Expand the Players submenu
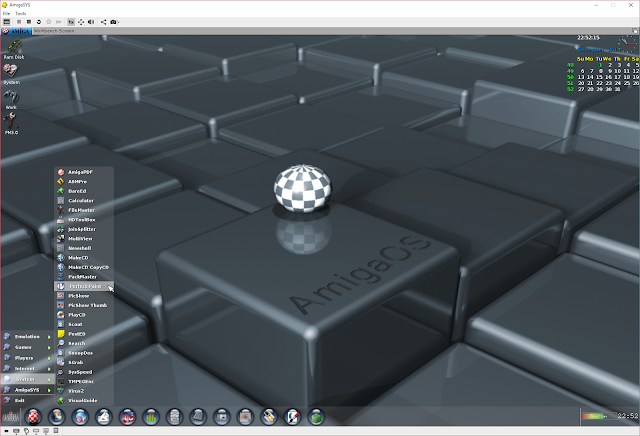Screen dimensions: 640x436 27,358
